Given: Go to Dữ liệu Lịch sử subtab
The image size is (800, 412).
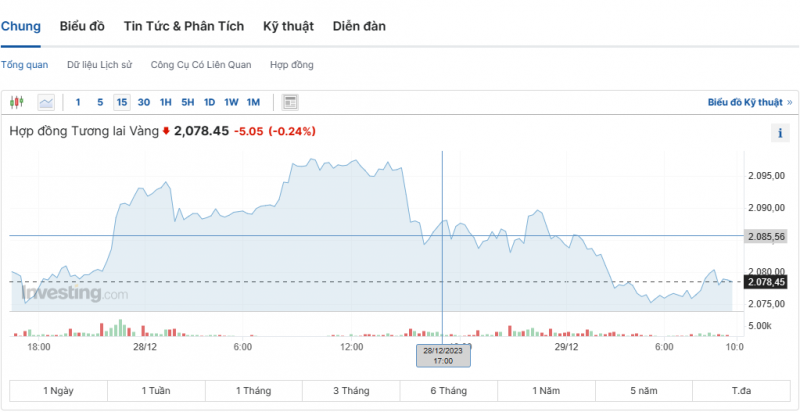Looking at the screenshot, I should tap(99, 65).
